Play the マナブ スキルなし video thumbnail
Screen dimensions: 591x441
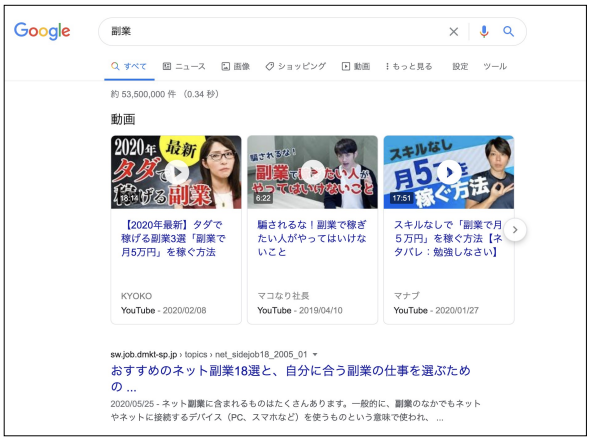point(449,172)
